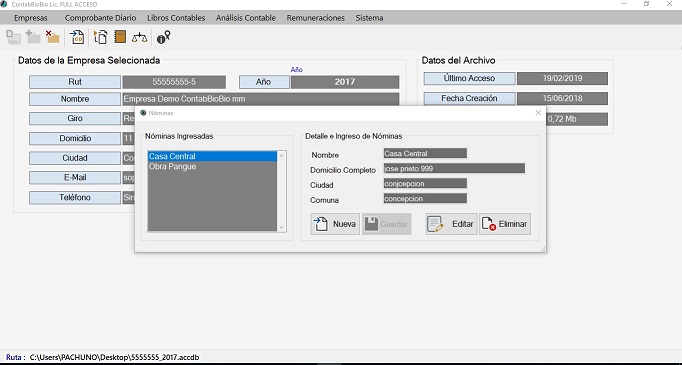Click up arrow of Nóminas list scrollbar
The width and height of the screenshot is (682, 365).
tap(281, 155)
